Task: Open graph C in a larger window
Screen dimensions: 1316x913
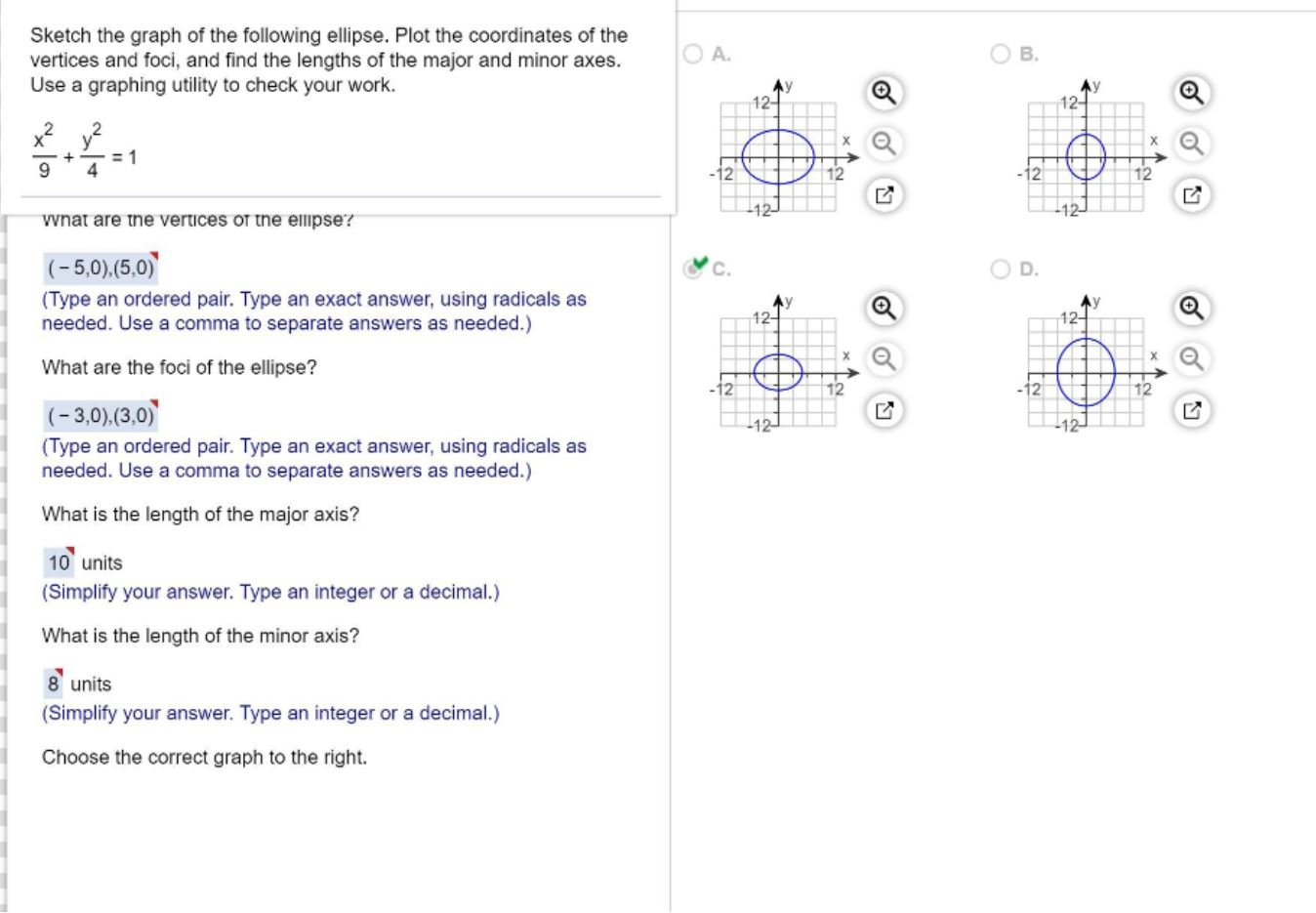Action: (884, 410)
